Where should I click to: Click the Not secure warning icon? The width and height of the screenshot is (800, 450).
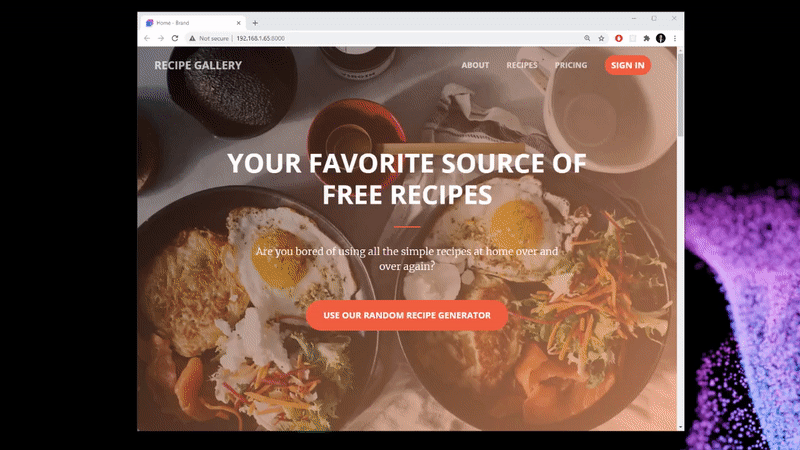point(192,38)
